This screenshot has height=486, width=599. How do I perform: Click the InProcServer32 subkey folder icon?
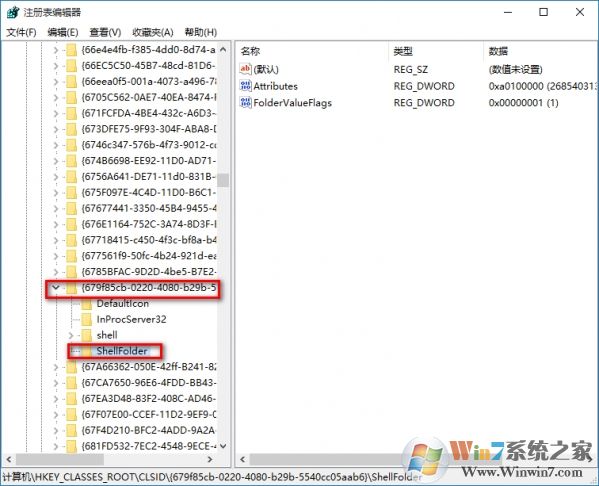click(x=87, y=319)
